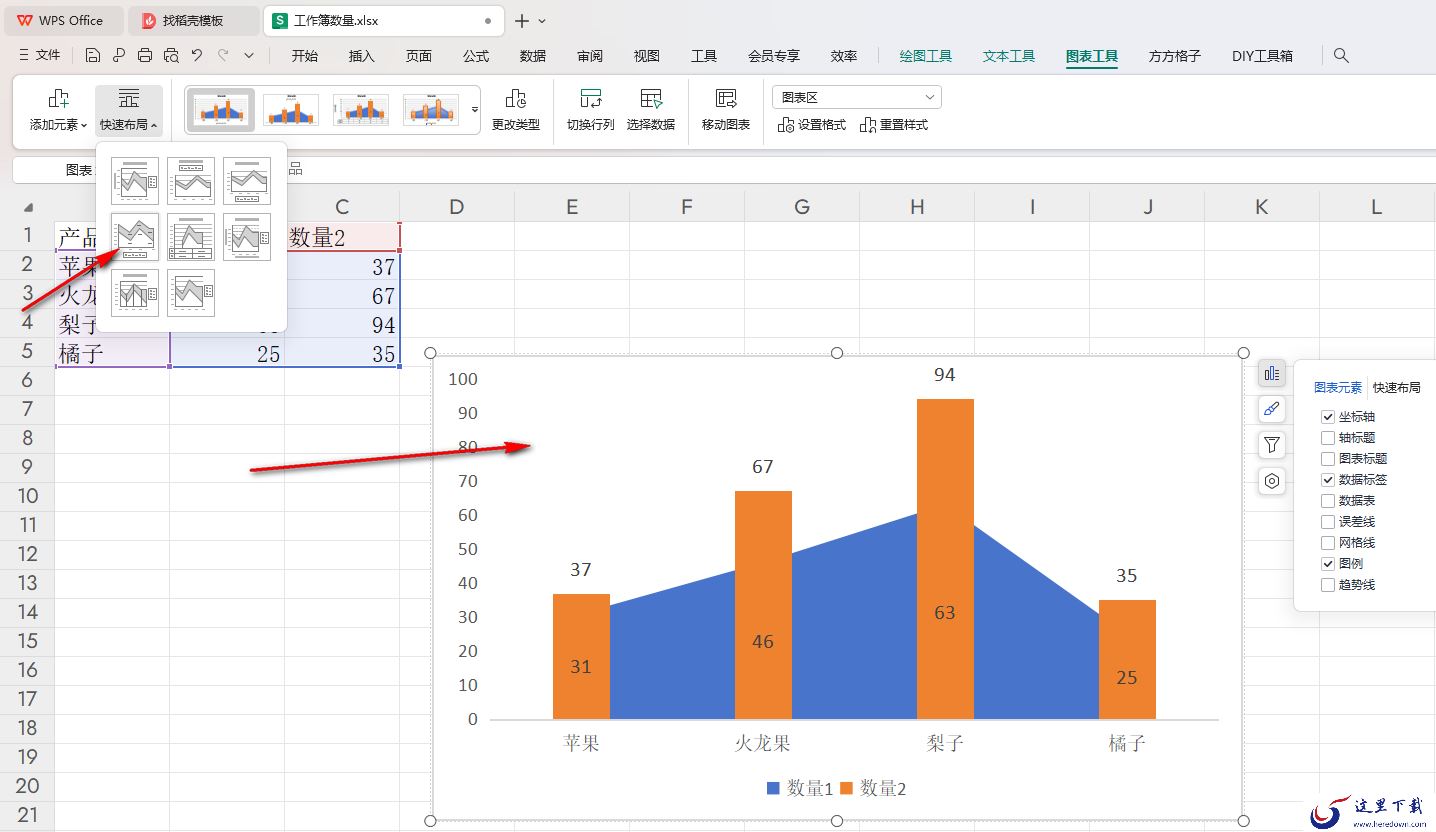Switch to the 绘图工具 ribbon tab
The image size is (1436, 832).
926,56
